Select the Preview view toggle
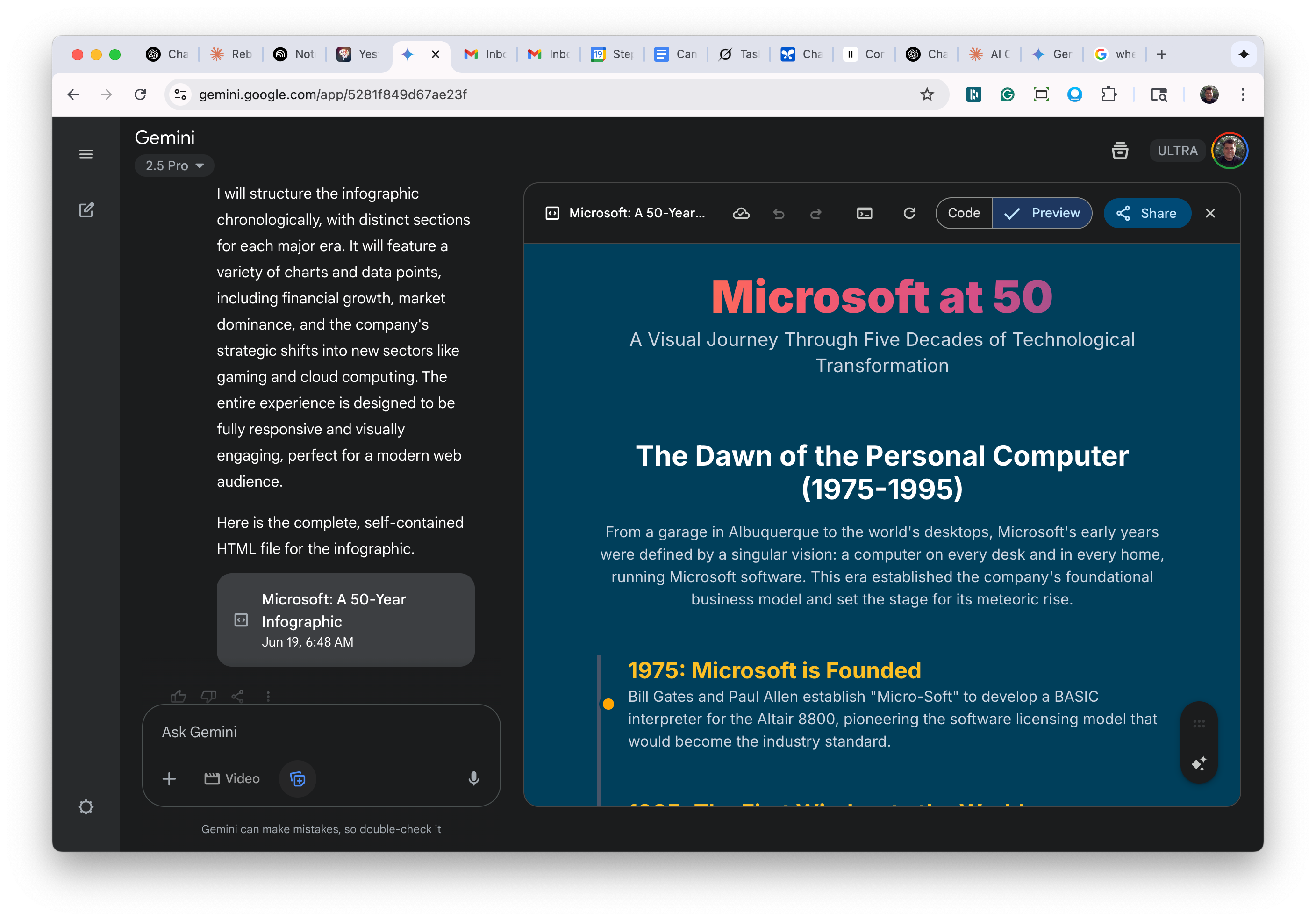1316x921 pixels. point(1042,213)
